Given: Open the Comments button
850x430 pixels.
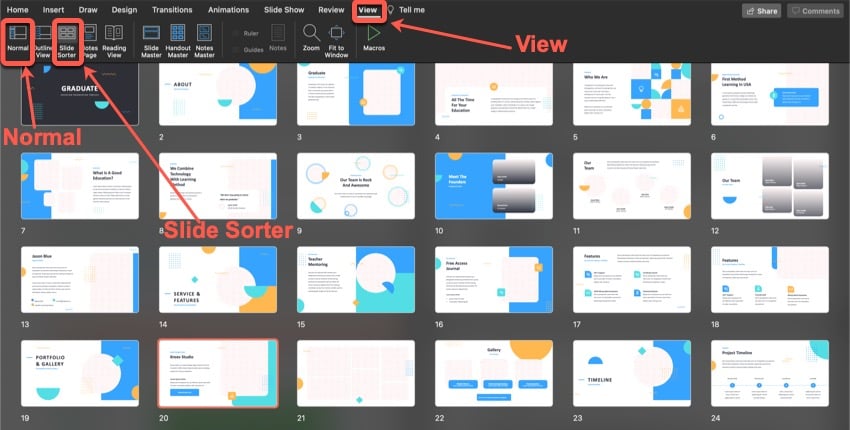Looking at the screenshot, I should (815, 10).
